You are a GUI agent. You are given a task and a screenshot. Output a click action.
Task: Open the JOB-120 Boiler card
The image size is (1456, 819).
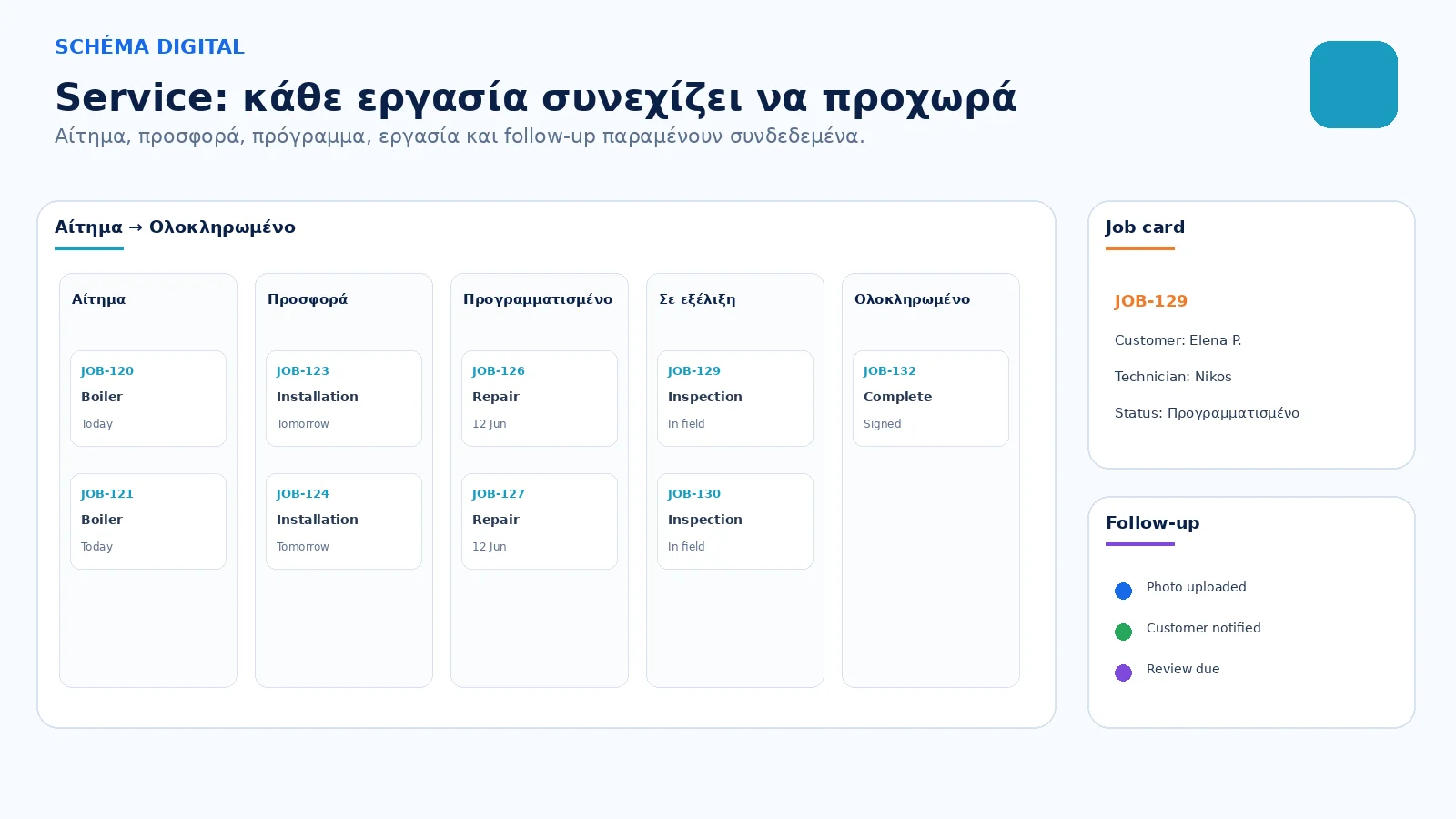point(148,399)
